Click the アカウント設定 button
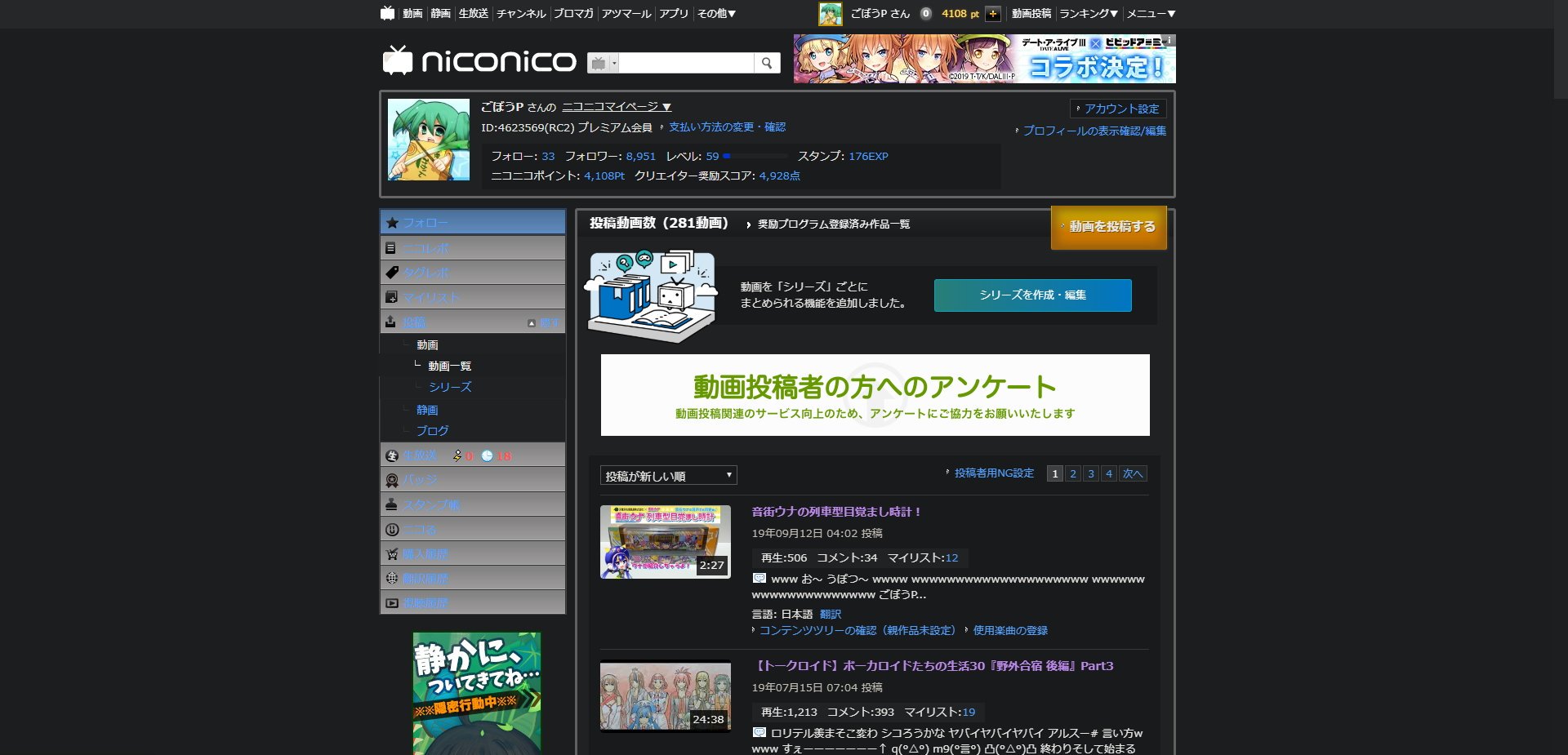This screenshot has height=755, width=1568. (1118, 109)
